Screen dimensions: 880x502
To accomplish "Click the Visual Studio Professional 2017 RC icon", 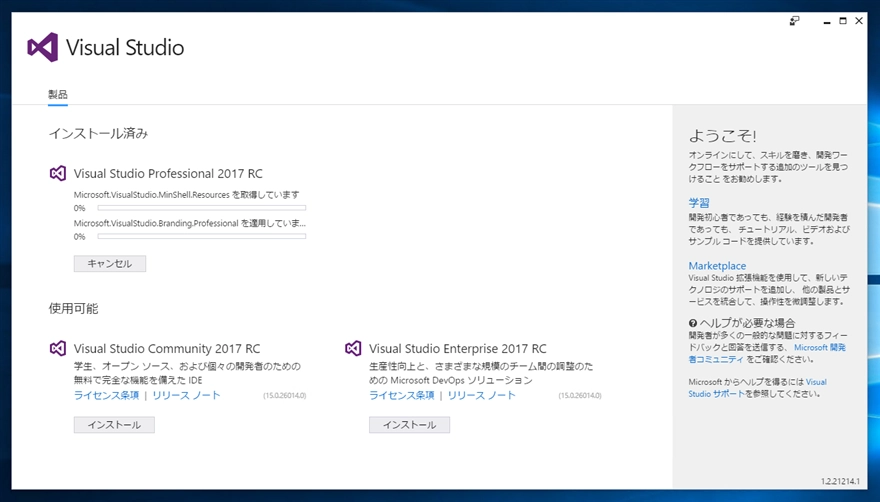I will pos(58,174).
